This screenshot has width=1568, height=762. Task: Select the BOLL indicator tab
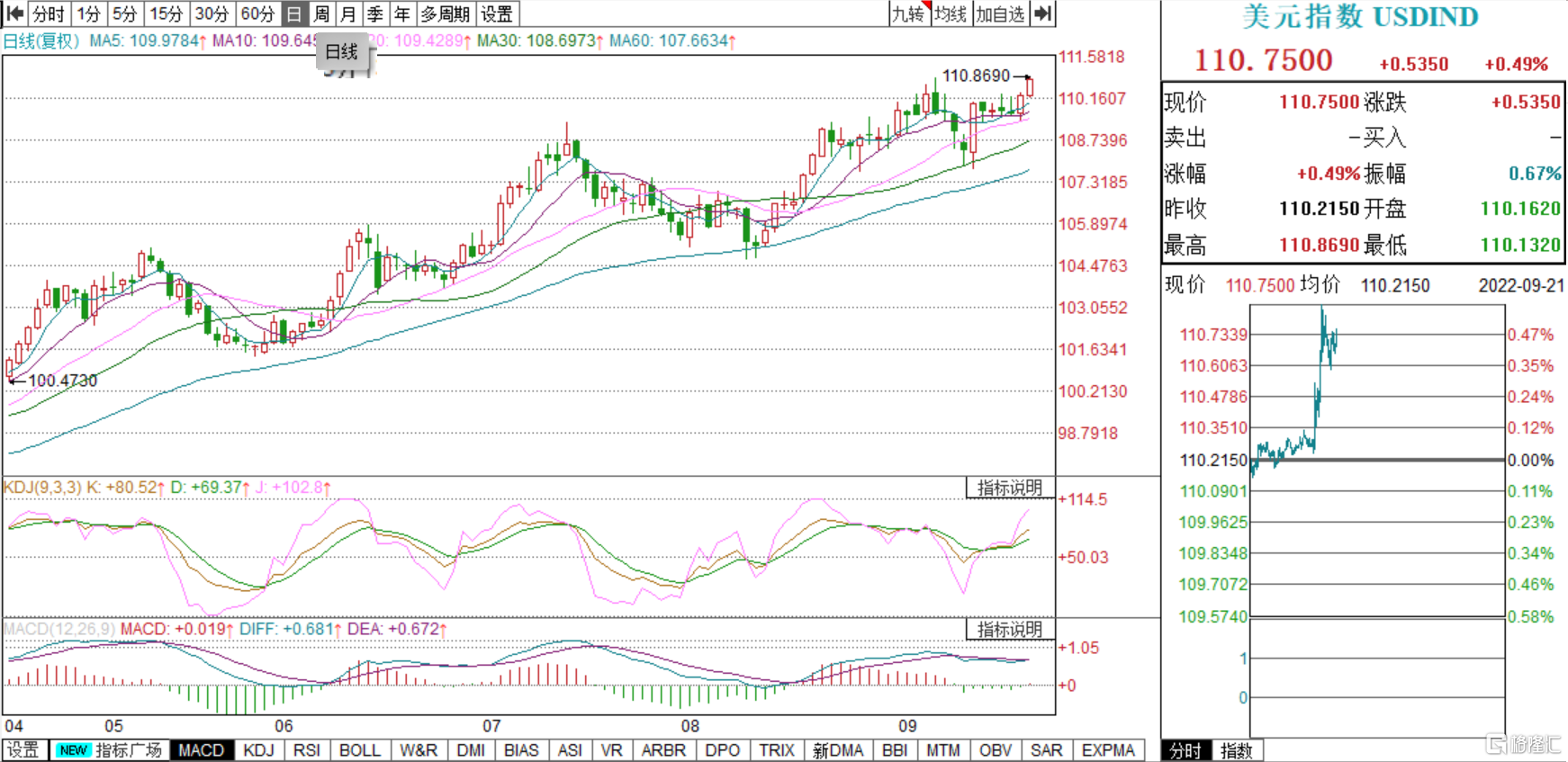pos(359,750)
